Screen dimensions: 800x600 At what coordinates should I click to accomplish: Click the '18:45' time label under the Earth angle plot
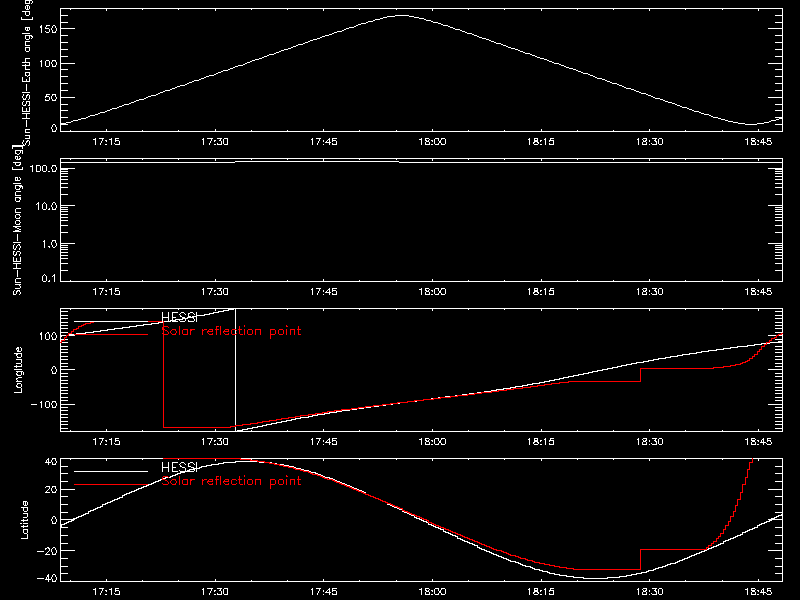758,142
